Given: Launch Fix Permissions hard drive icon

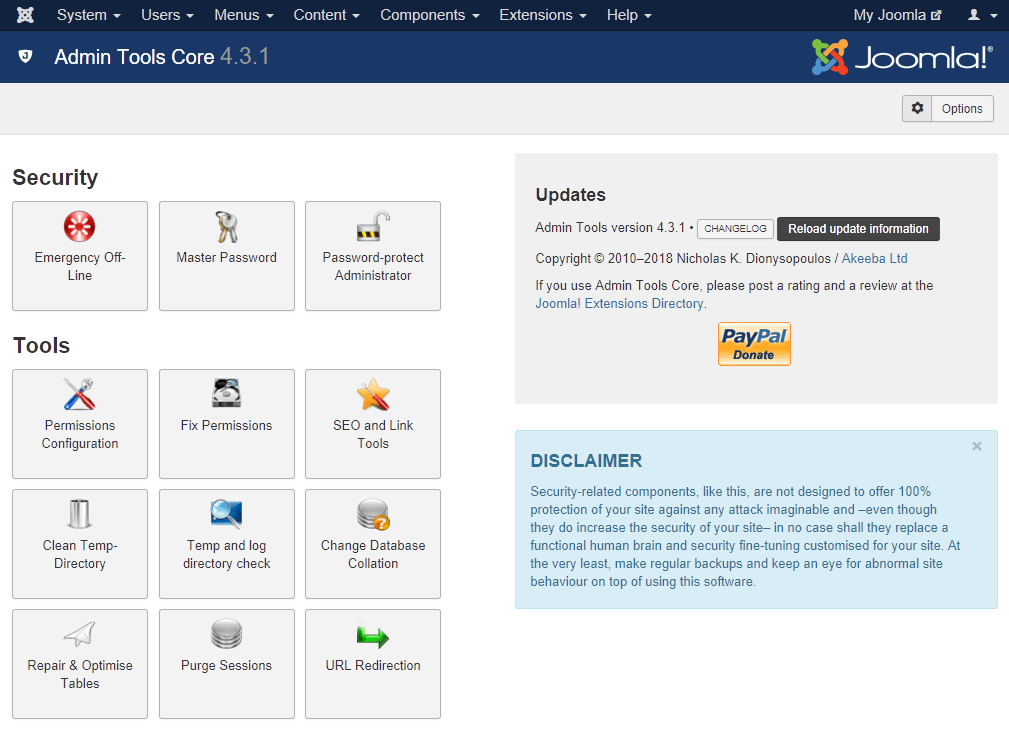Looking at the screenshot, I should point(227,394).
